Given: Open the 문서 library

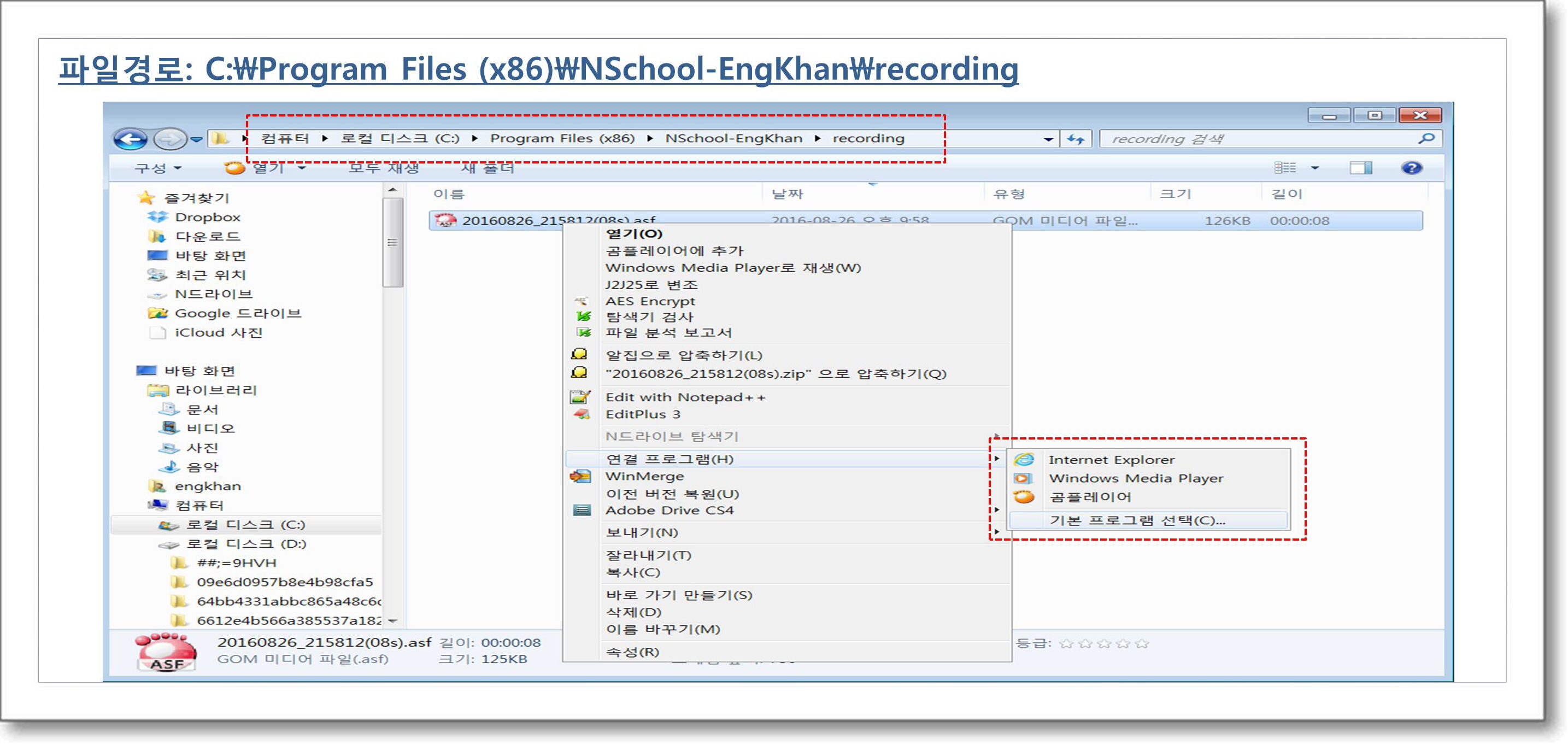Looking at the screenshot, I should [202, 409].
